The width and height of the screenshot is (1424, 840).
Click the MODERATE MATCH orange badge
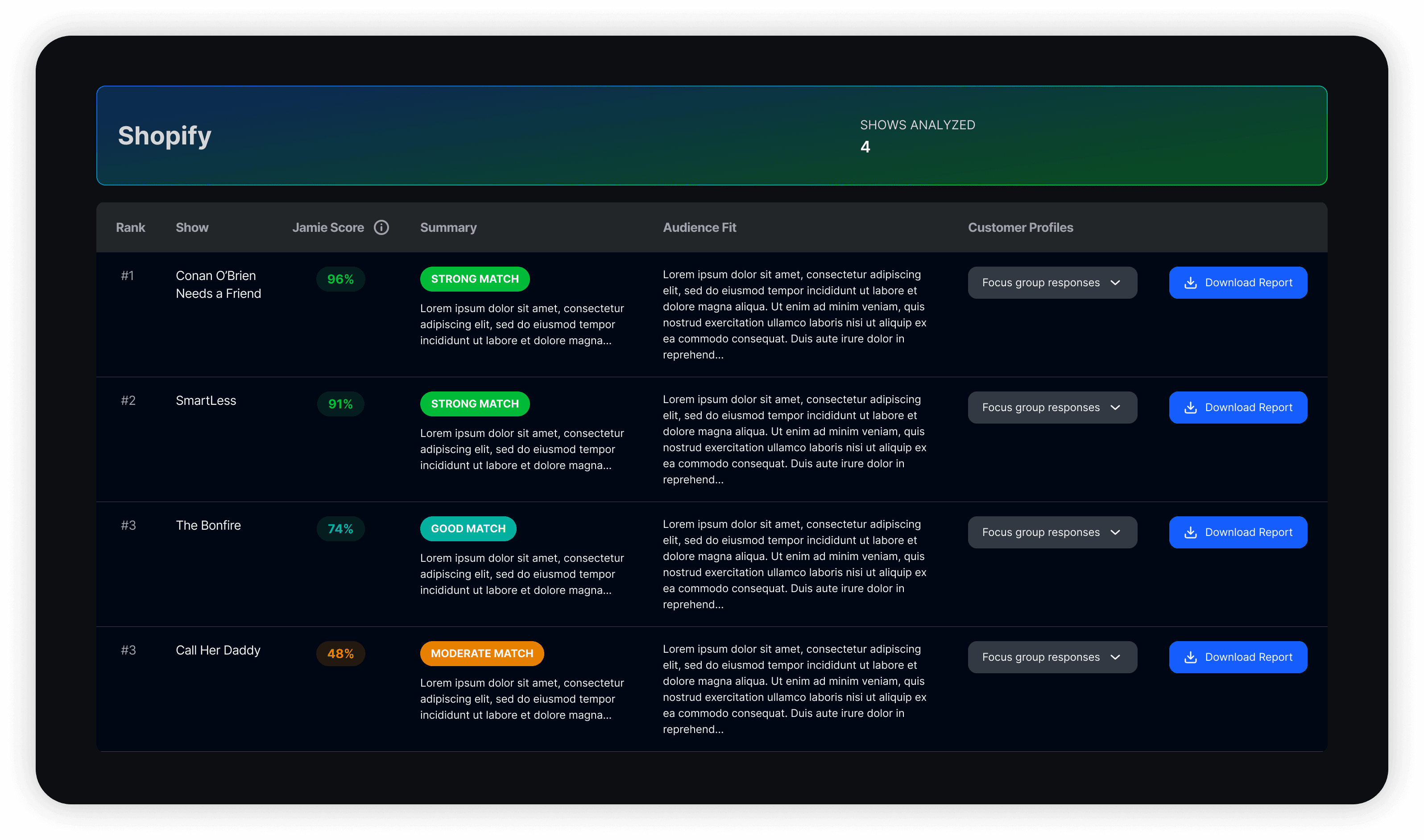click(x=482, y=653)
